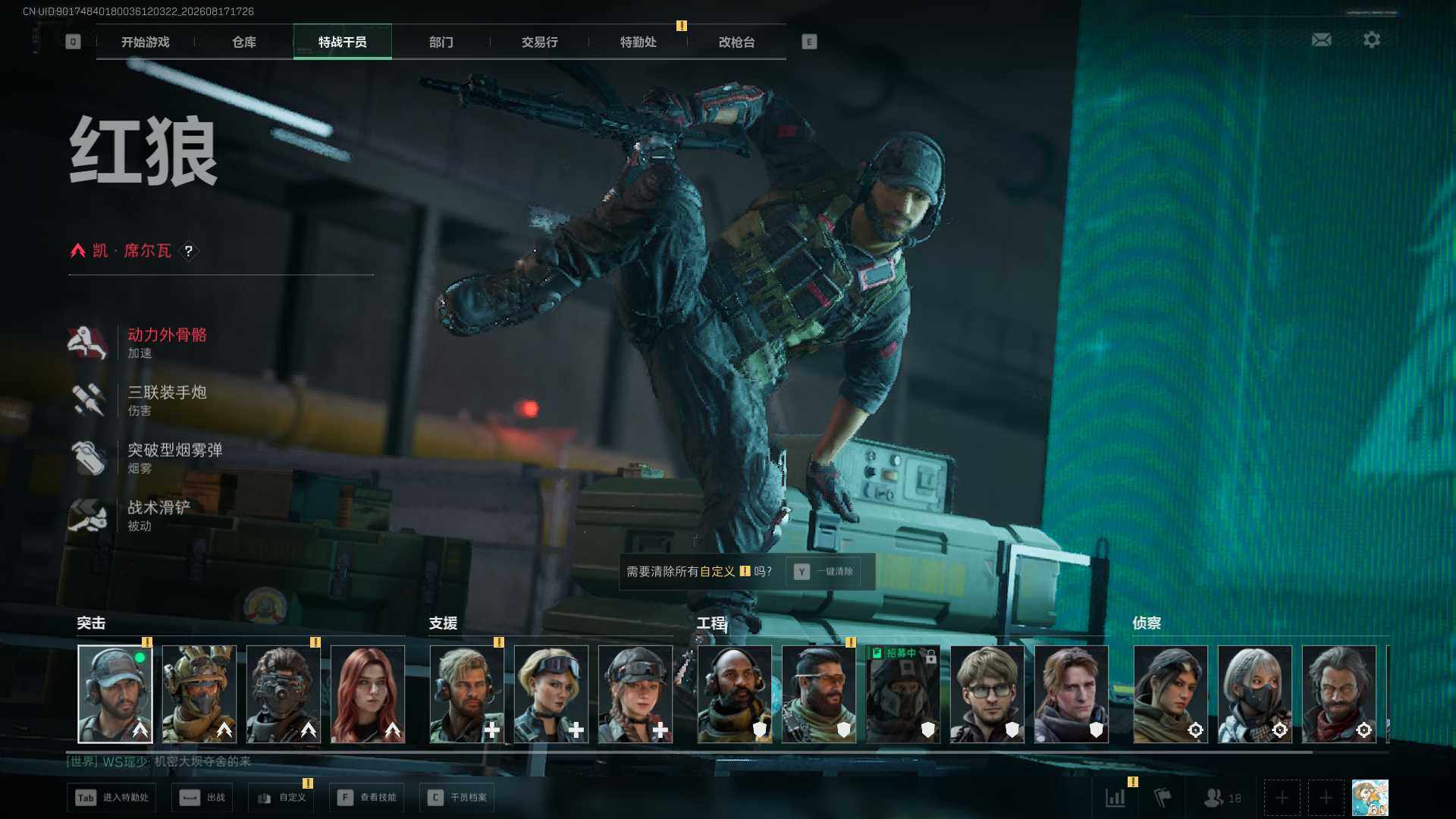This screenshot has width=1456, height=819.
Task: Select the engineer wearing orange glasses
Action: click(x=819, y=694)
